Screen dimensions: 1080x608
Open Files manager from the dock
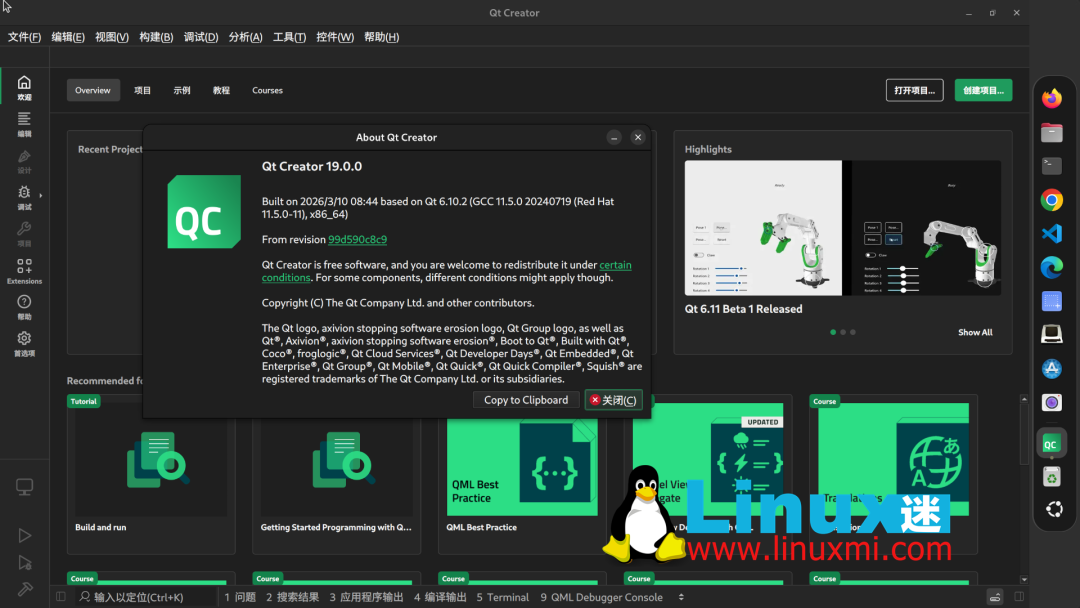[1052, 132]
